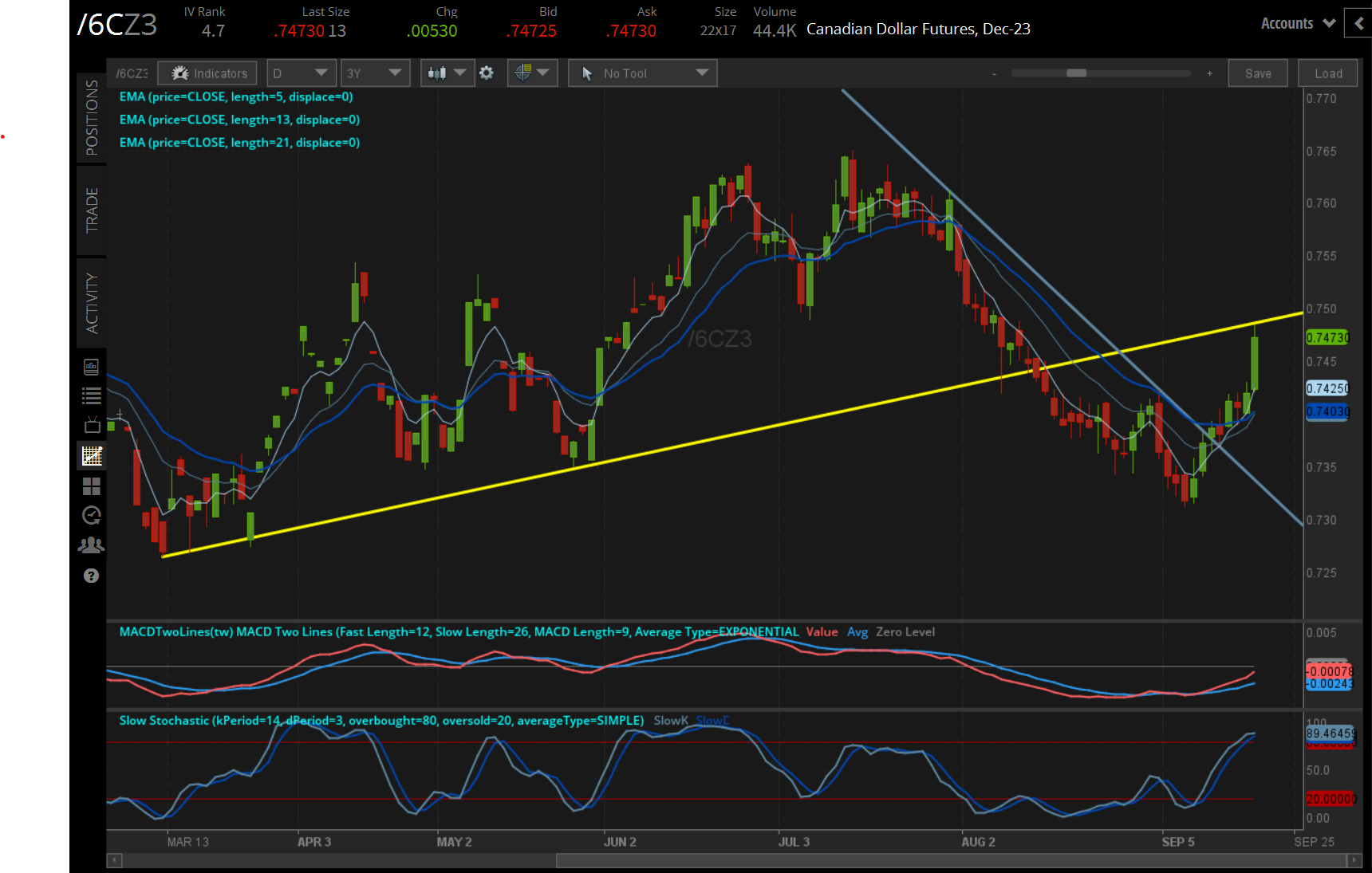Image resolution: width=1372 pixels, height=873 pixels.
Task: Switch to the Trade tab
Action: click(92, 210)
